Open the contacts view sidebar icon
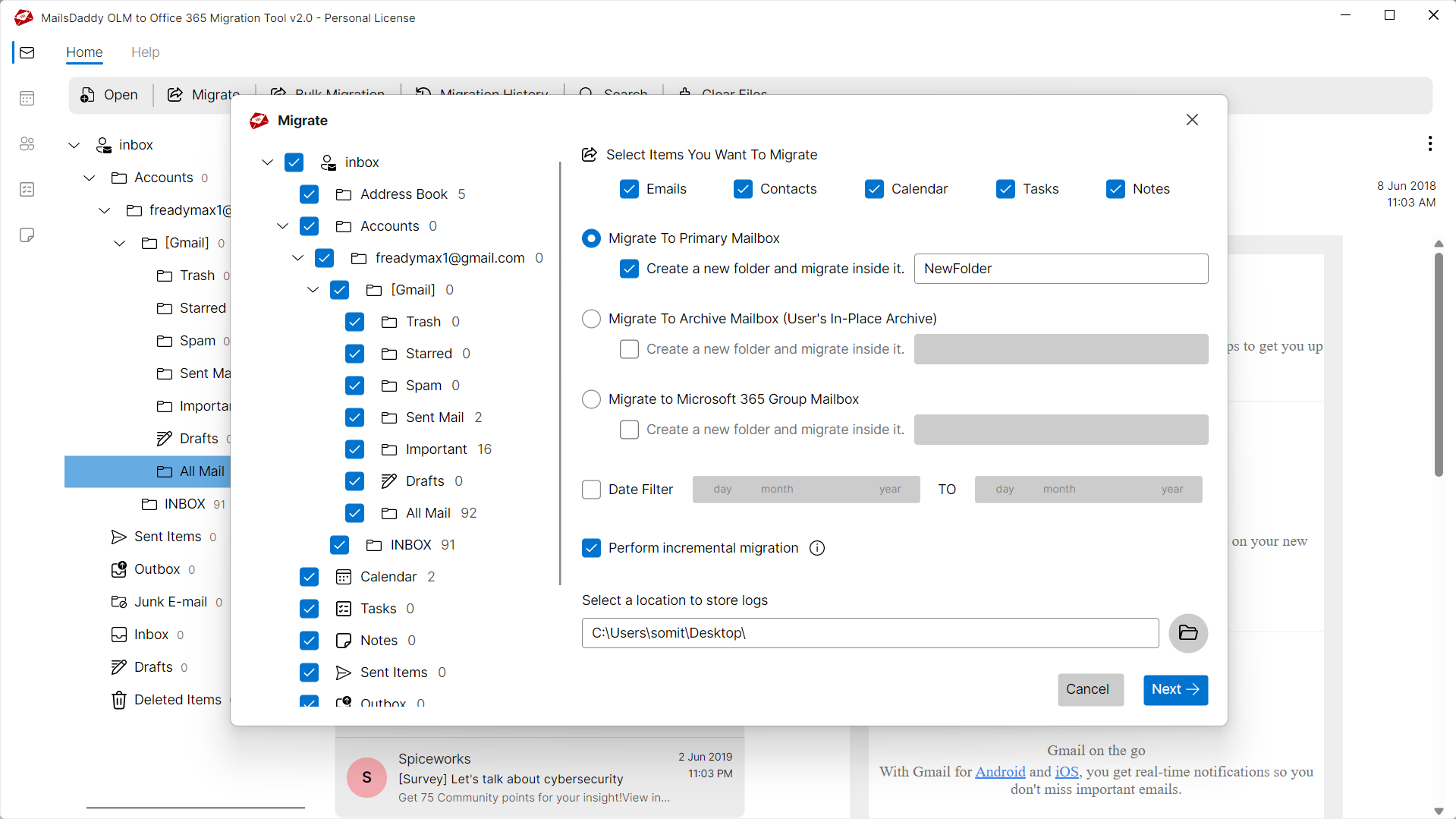The height and width of the screenshot is (819, 1456). [27, 143]
